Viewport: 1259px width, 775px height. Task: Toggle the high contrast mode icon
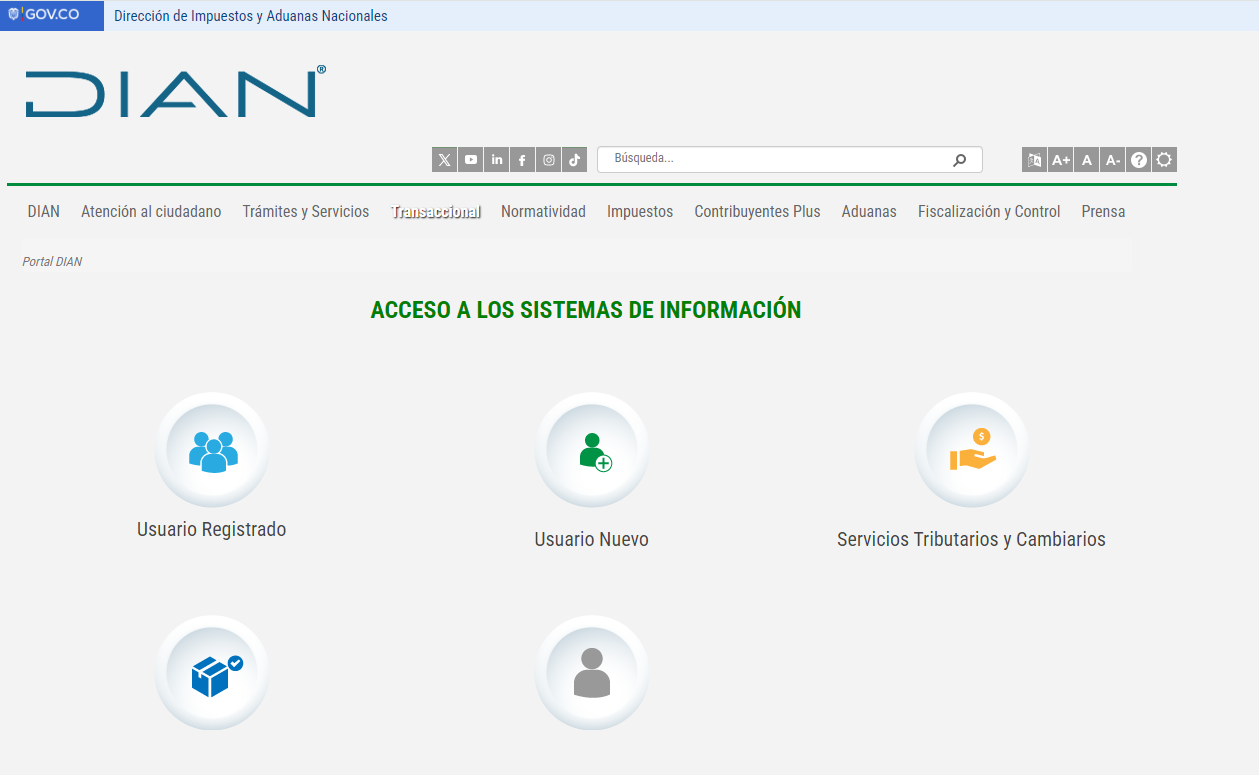point(1164,160)
